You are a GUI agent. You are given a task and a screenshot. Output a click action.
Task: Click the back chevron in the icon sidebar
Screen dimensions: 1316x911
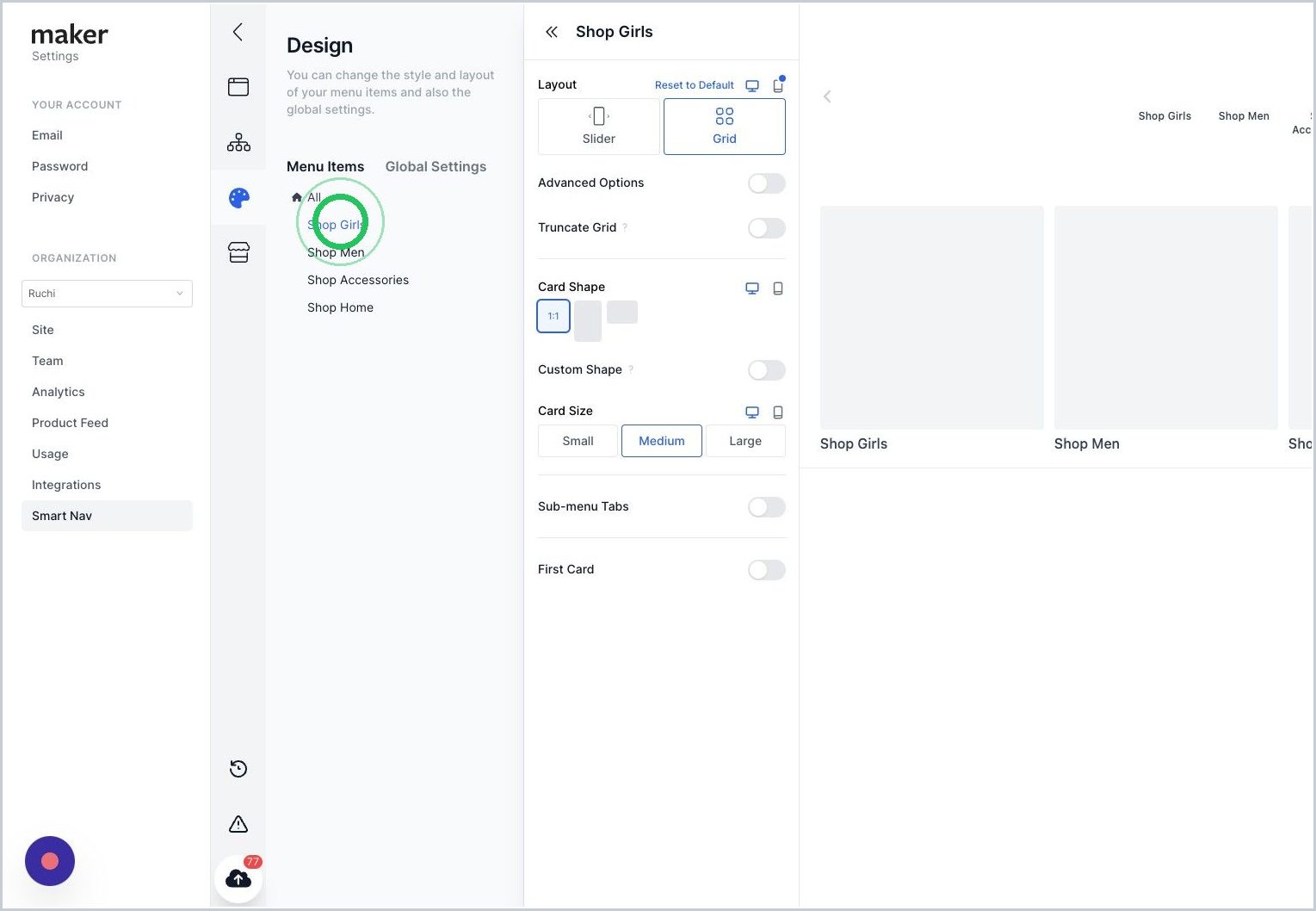point(238,32)
